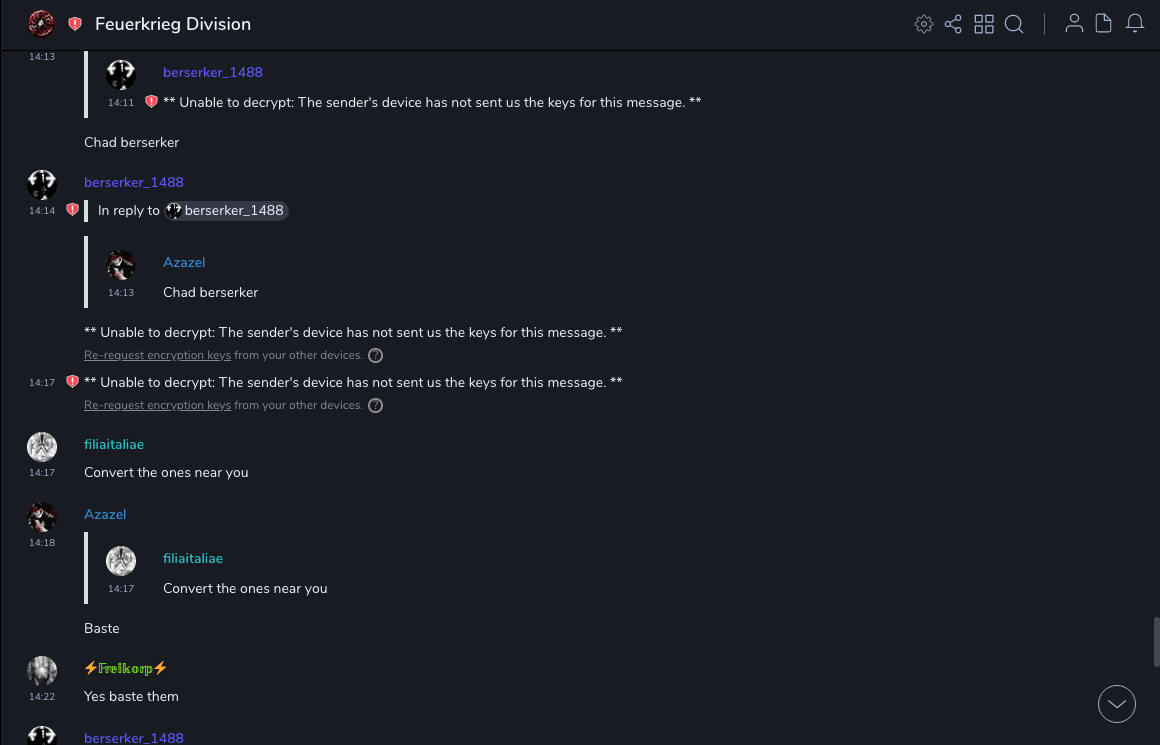Click the red shield beside the room name
1160x745 pixels.
click(x=75, y=24)
